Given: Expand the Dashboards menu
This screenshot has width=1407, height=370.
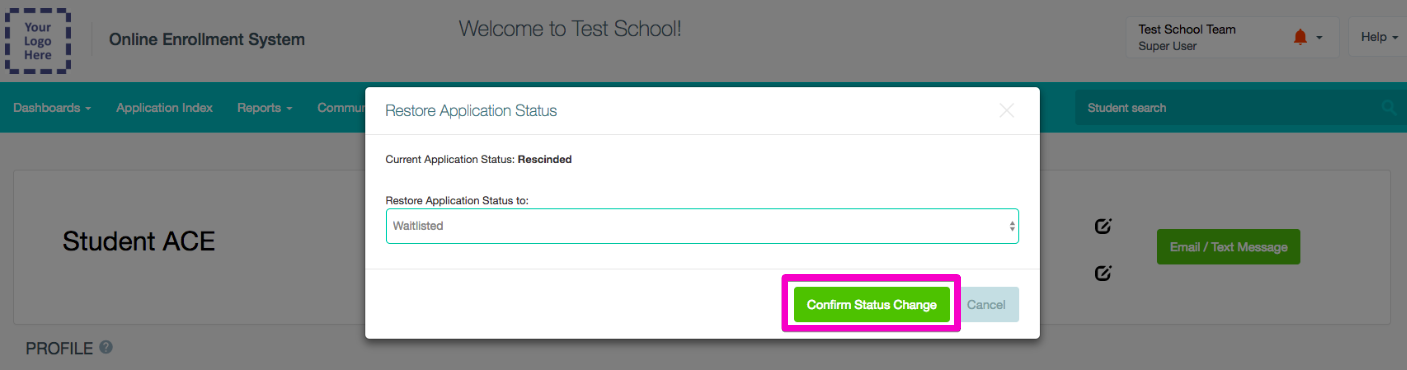Looking at the screenshot, I should click(52, 108).
